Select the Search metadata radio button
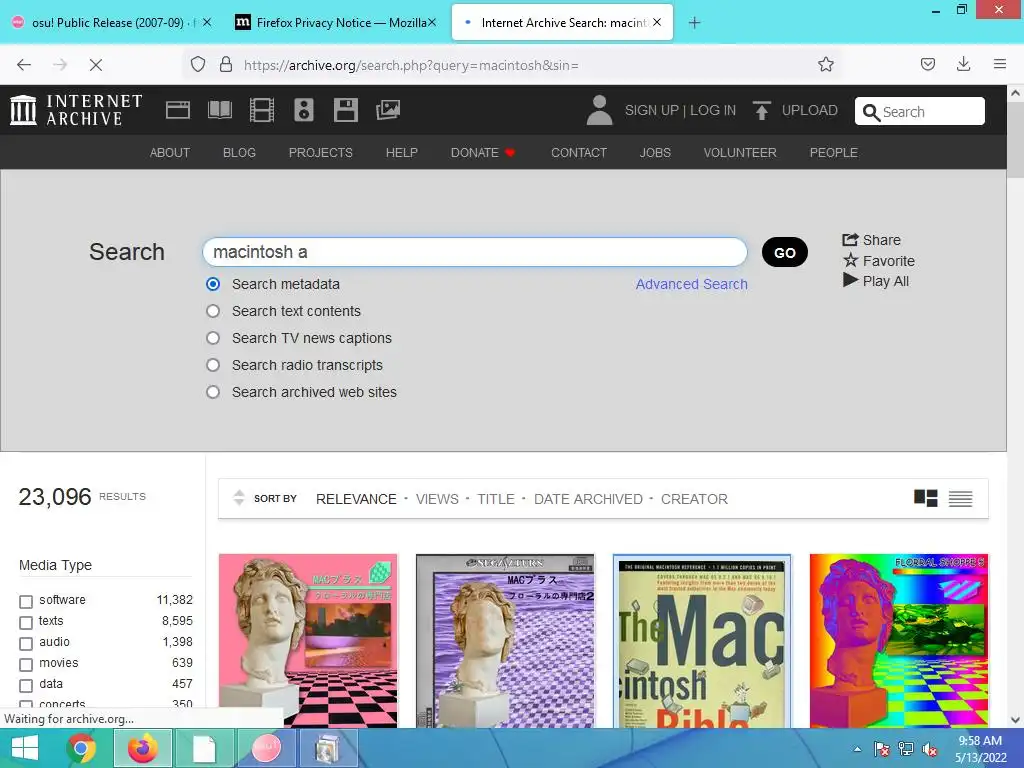Screen dimensions: 1024x768 (x=213, y=284)
